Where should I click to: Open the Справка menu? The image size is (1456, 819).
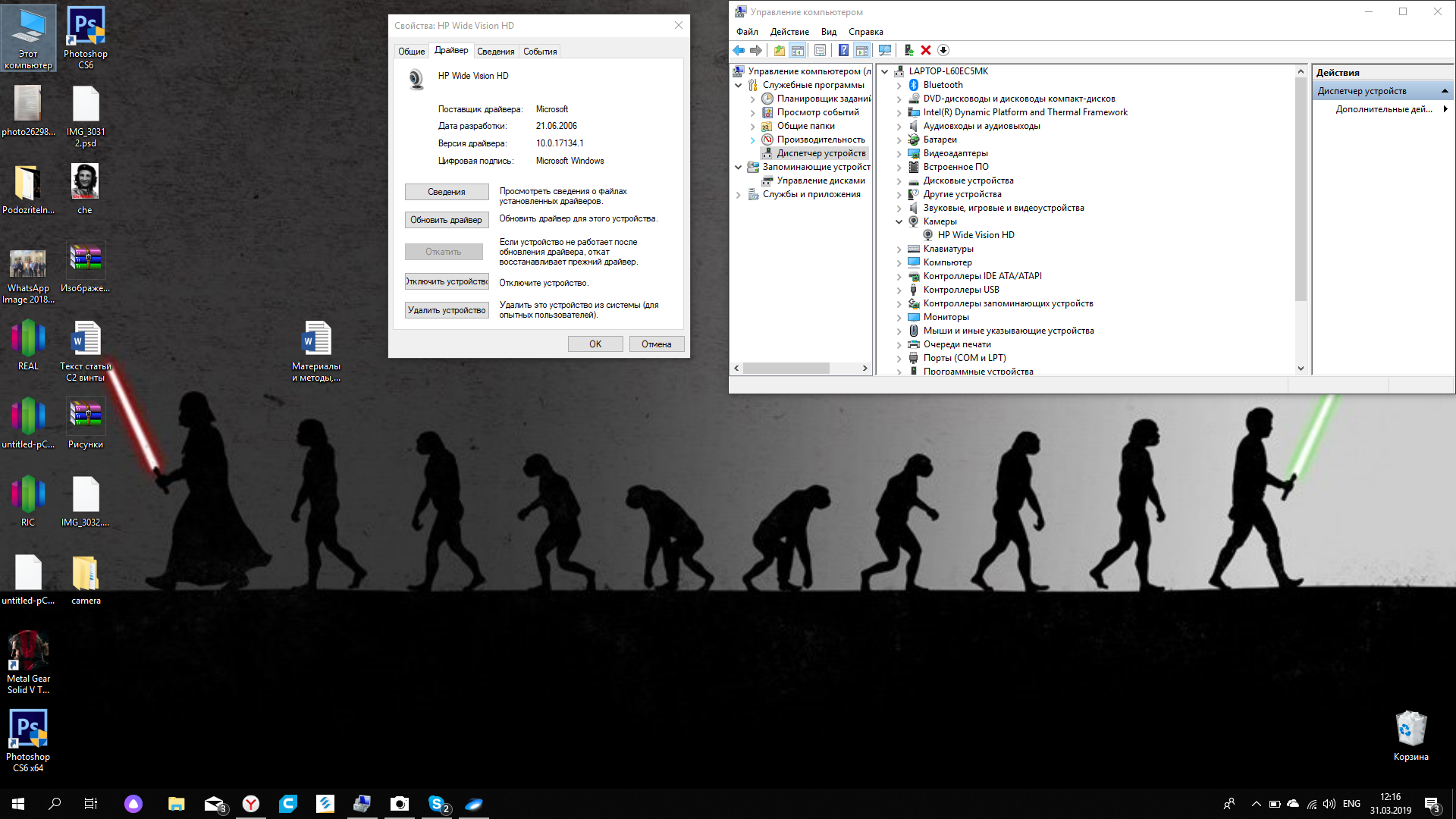click(866, 32)
